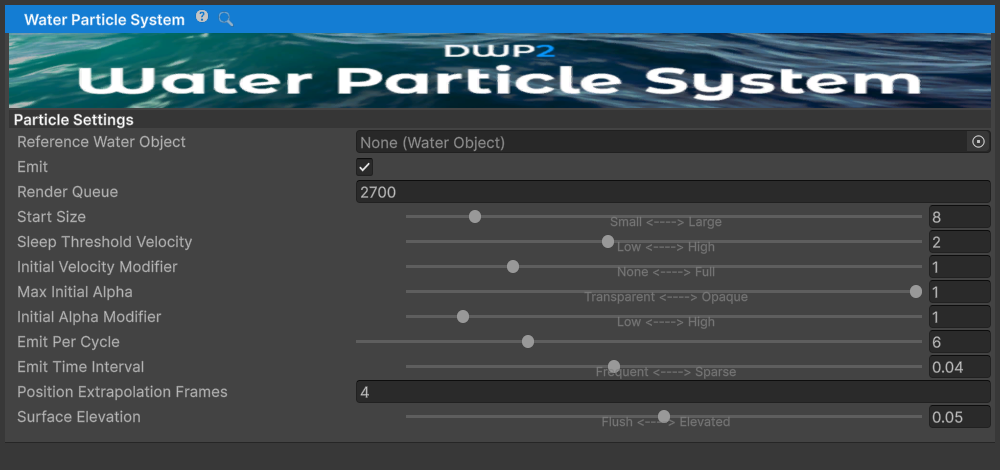
Task: Adjust the Initial Alpha Modifier slider handle
Action: [x=463, y=316]
